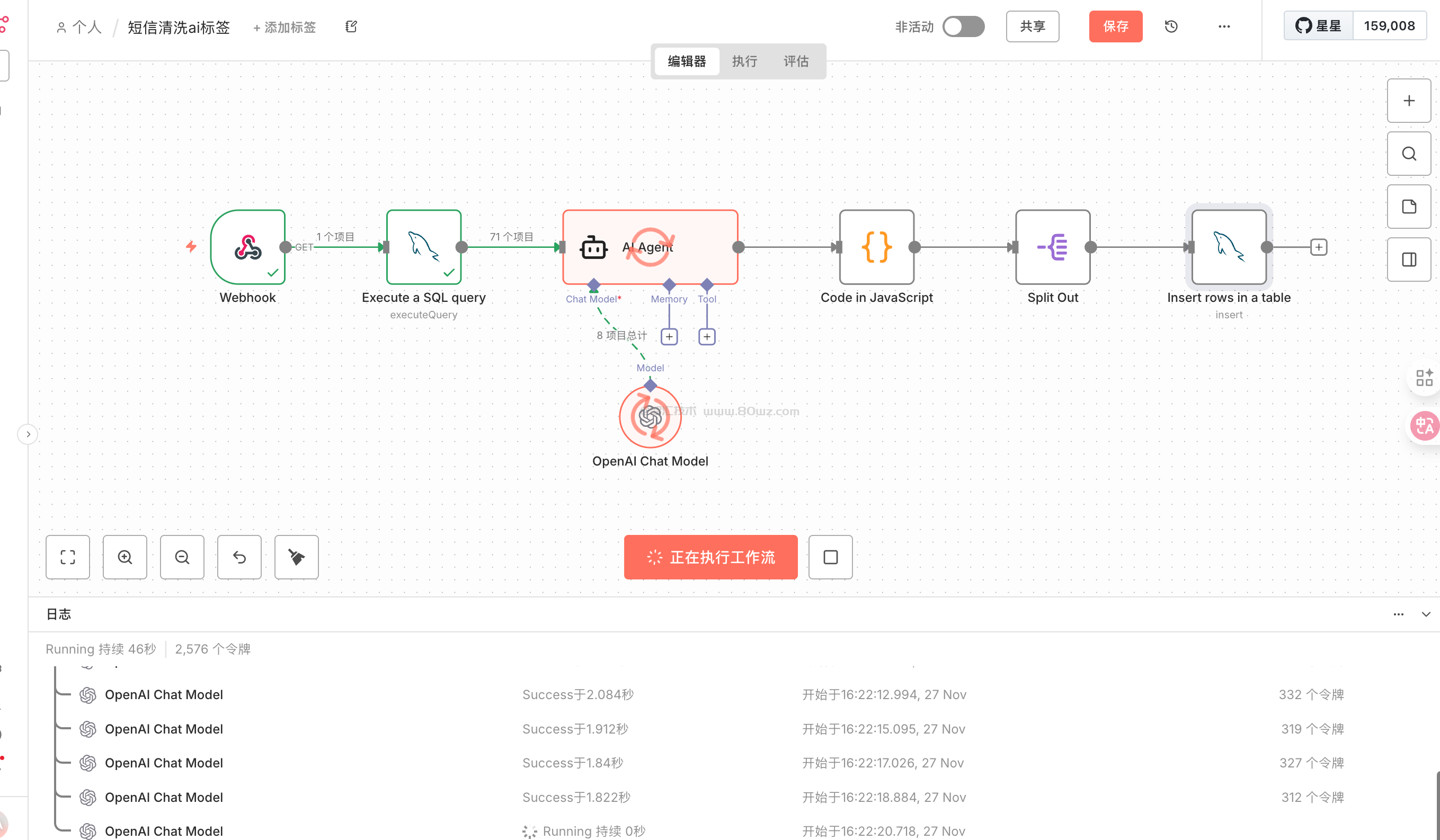The width and height of the screenshot is (1440, 840).
Task: Open the top bar more options menu
Action: 1223,26
